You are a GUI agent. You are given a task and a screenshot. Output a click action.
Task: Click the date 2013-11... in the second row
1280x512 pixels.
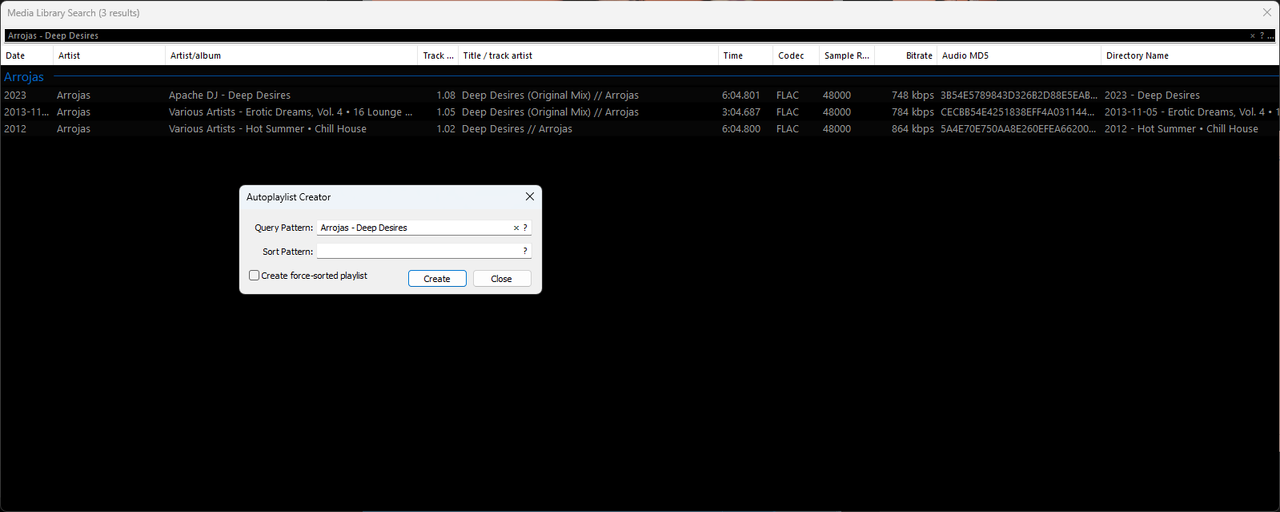click(x=26, y=112)
